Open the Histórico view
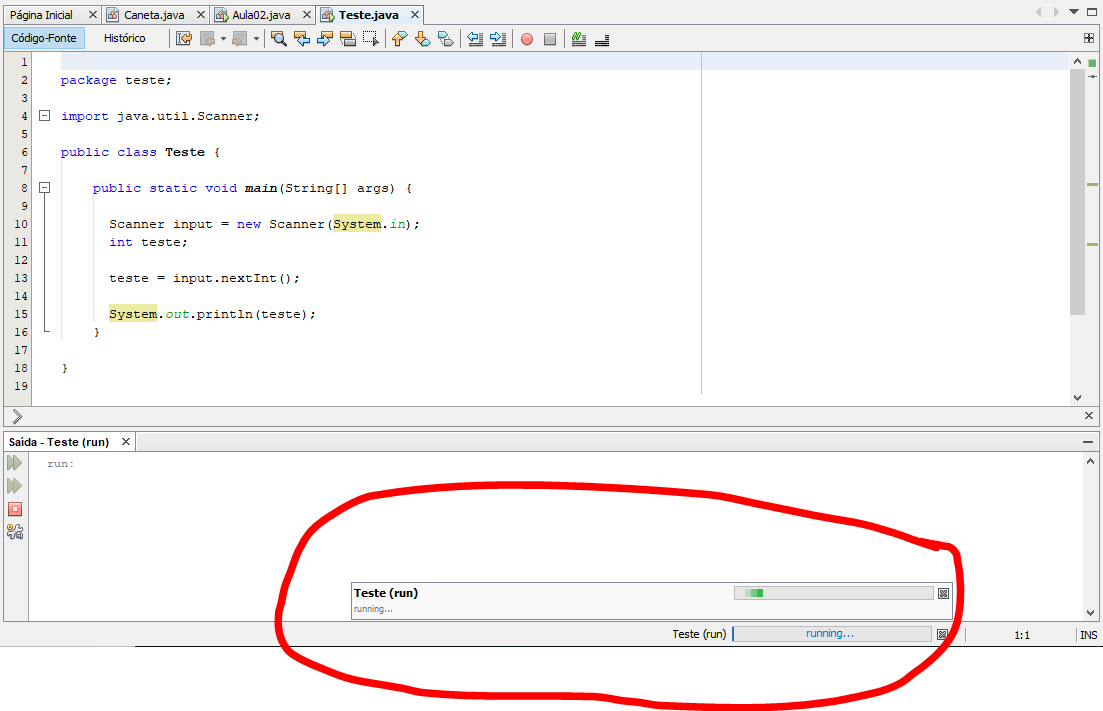Viewport: 1103px width, 711px height. pos(125,38)
